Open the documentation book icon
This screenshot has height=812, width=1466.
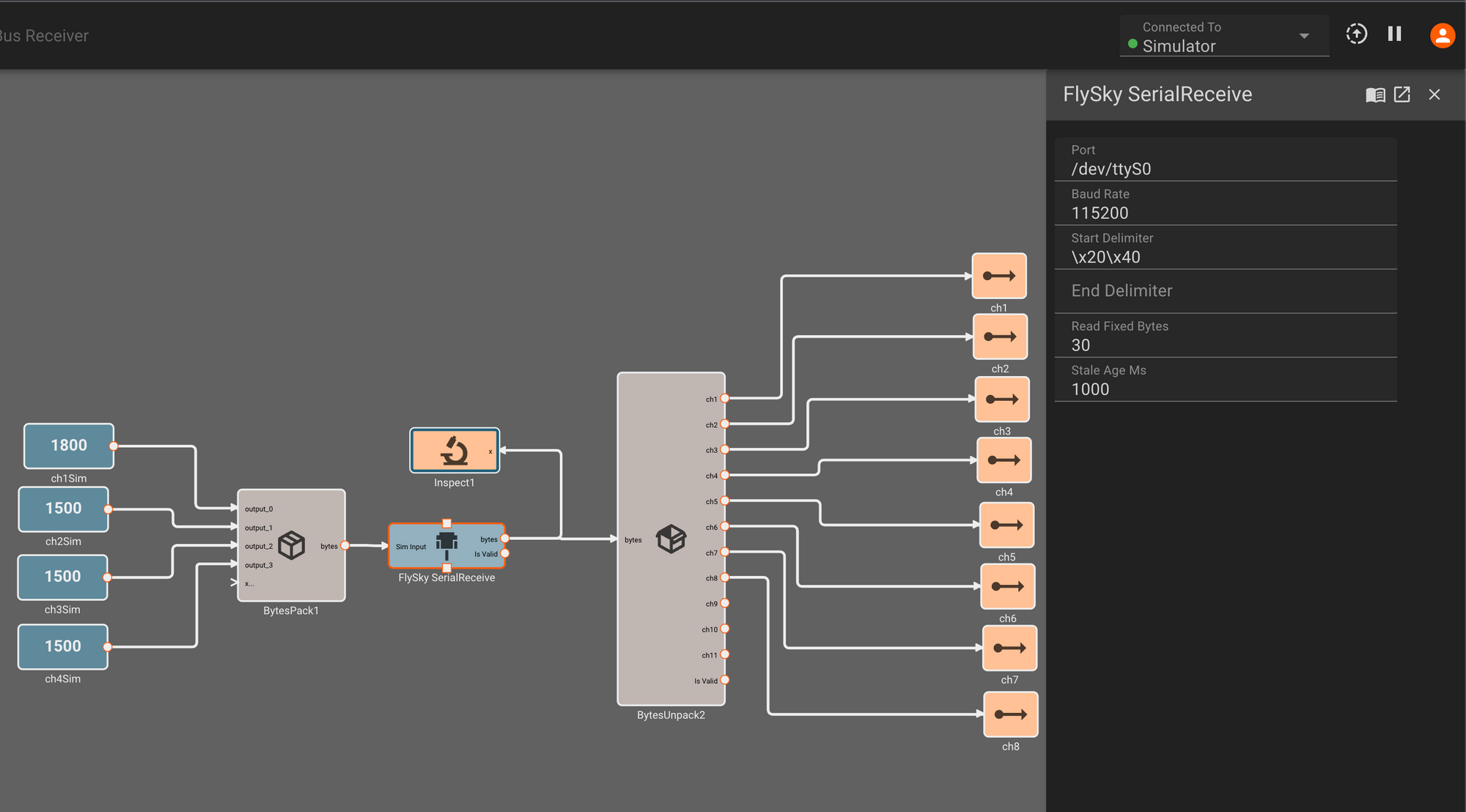pos(1375,95)
